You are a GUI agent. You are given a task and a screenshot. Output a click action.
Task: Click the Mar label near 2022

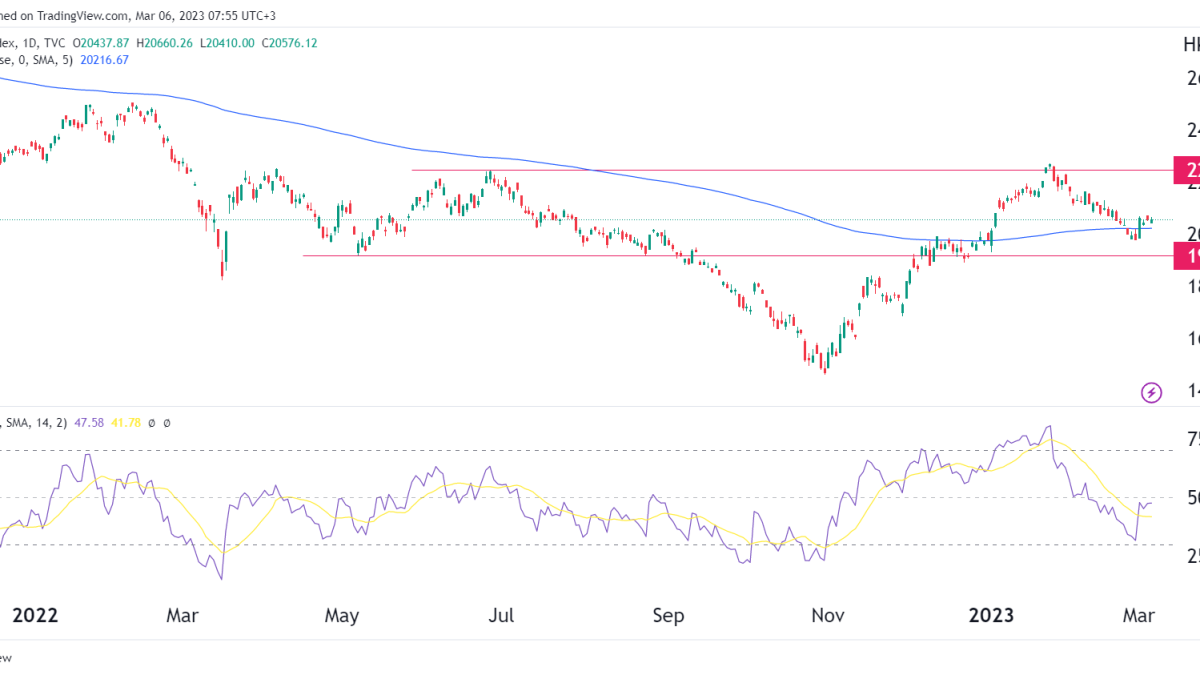point(182,615)
